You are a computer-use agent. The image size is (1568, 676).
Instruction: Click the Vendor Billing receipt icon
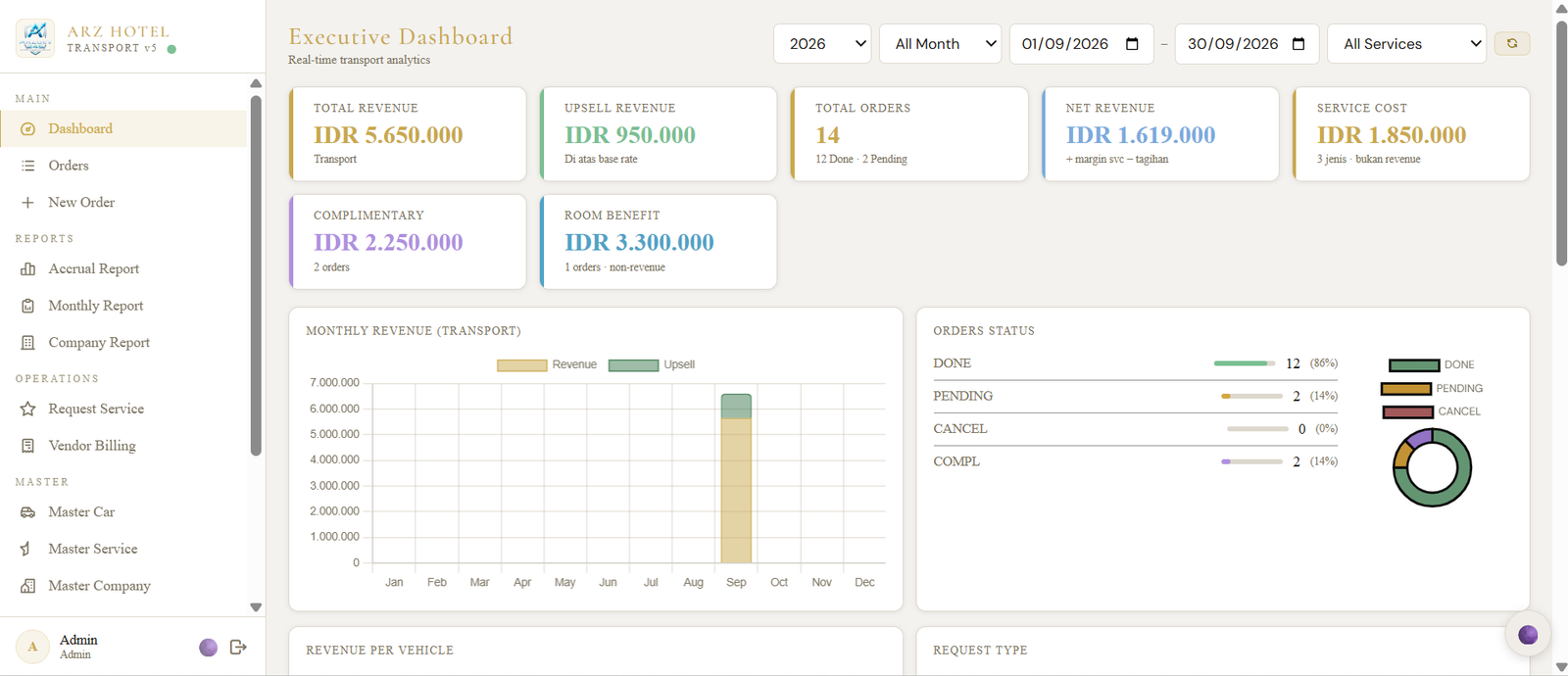(27, 446)
